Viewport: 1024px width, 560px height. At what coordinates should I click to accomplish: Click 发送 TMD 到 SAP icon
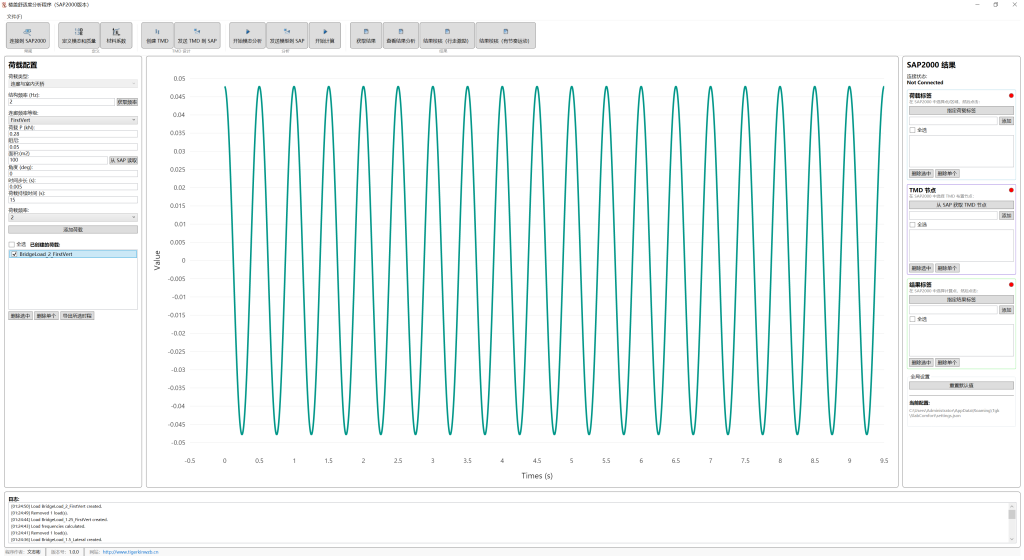point(197,36)
